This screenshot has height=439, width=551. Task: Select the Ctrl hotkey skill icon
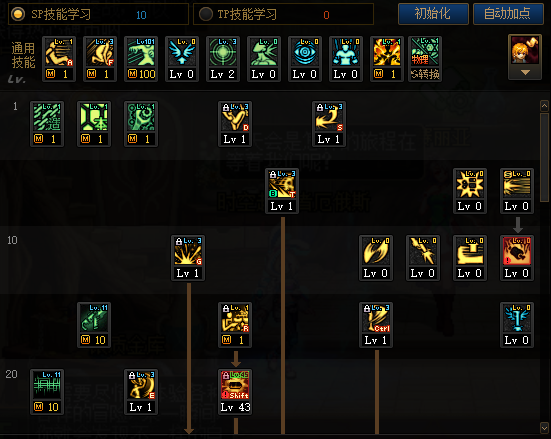point(376,325)
